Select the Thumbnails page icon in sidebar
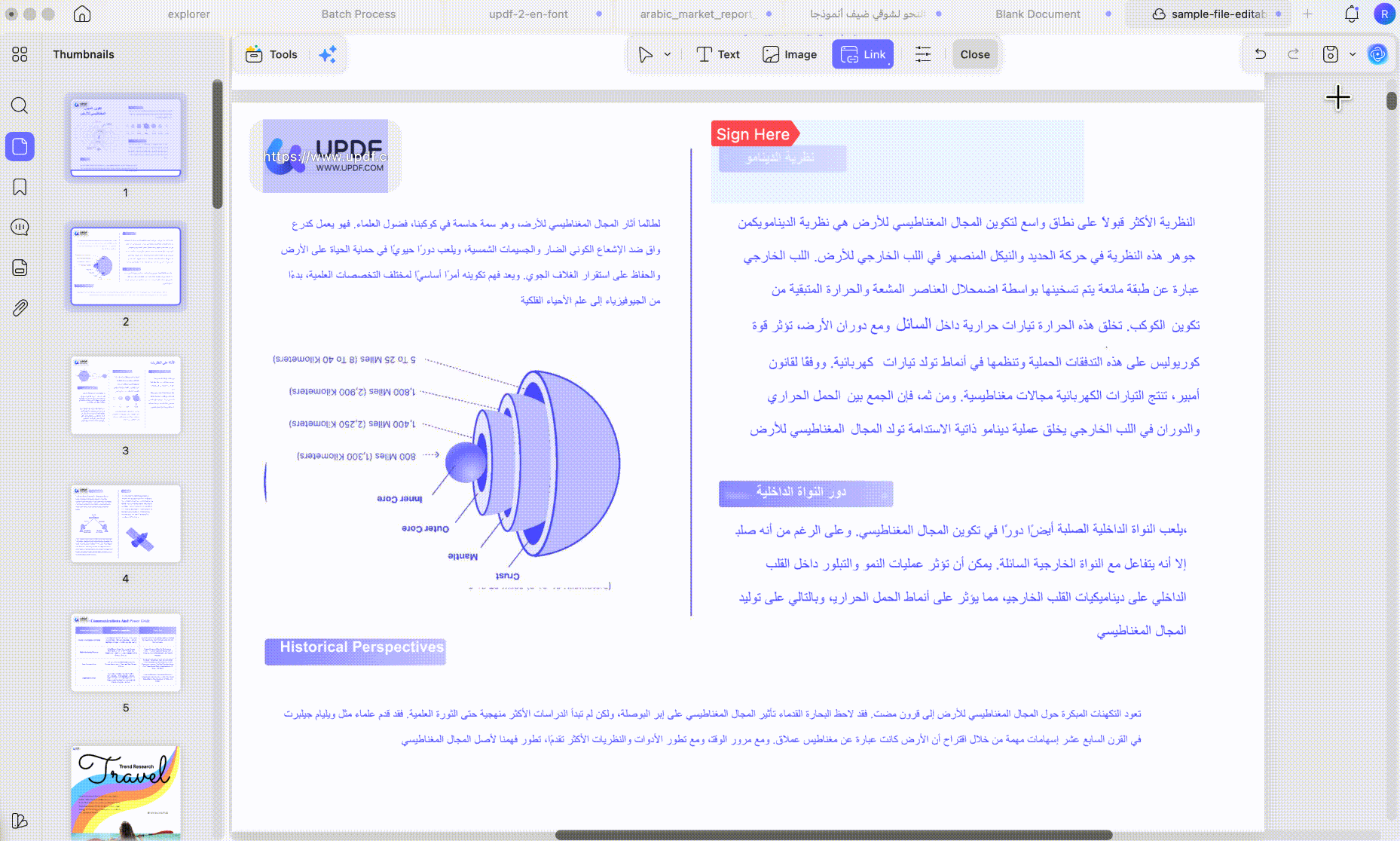The width and height of the screenshot is (1400, 841). 20,146
